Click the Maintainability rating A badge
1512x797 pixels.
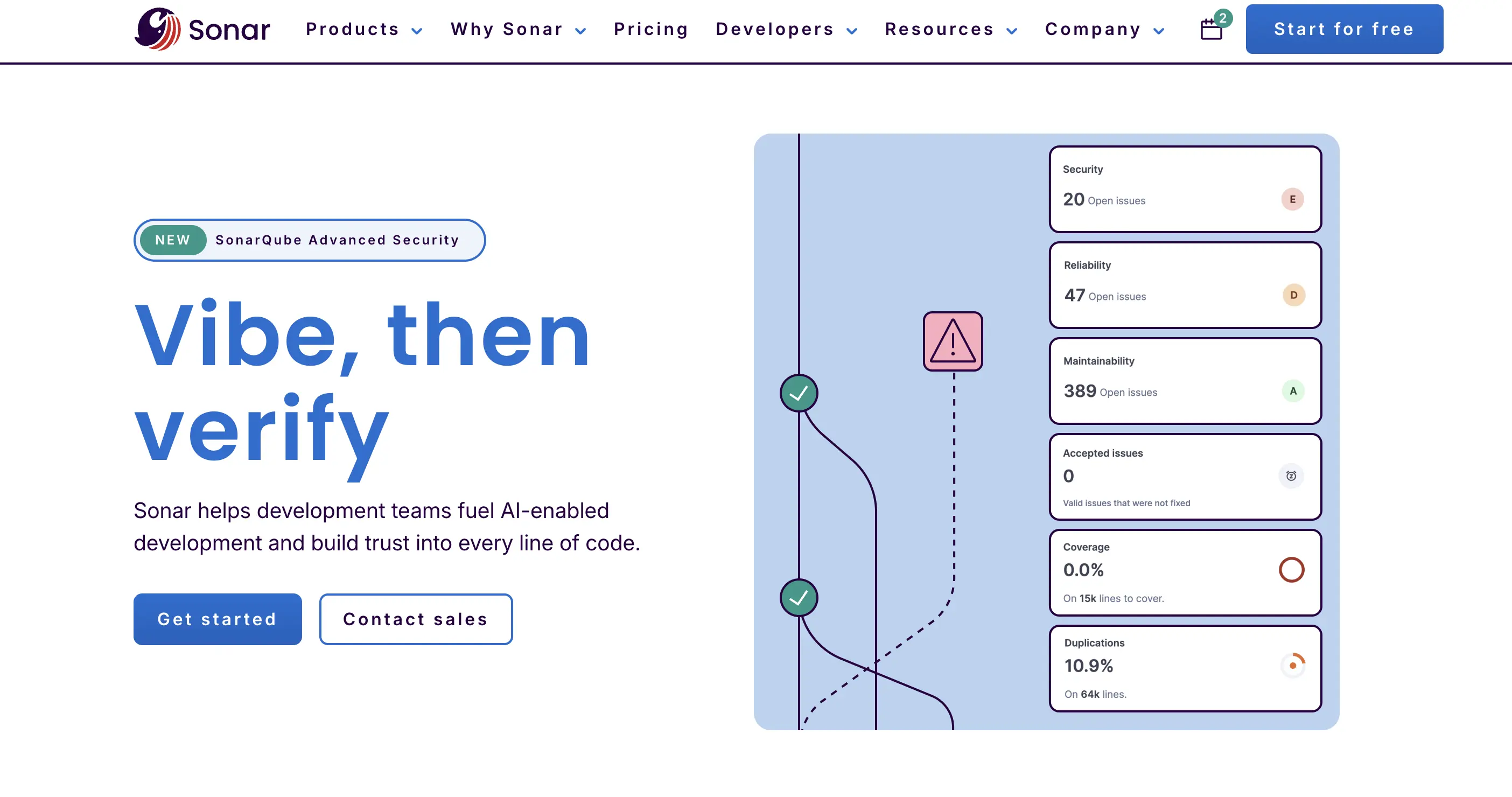pos(1292,391)
